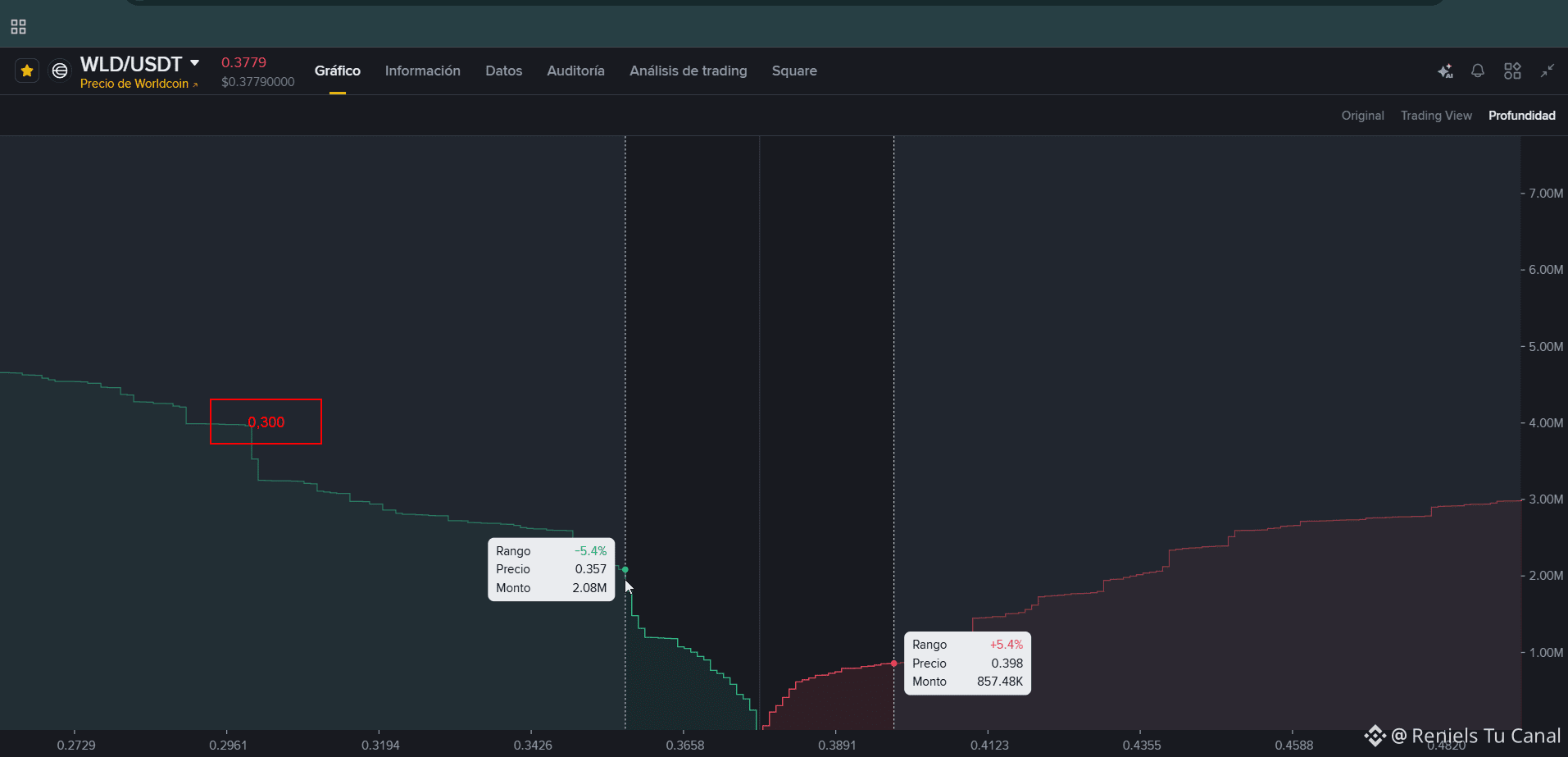Click the bid tooltip Monto 2.08M value

589,588
